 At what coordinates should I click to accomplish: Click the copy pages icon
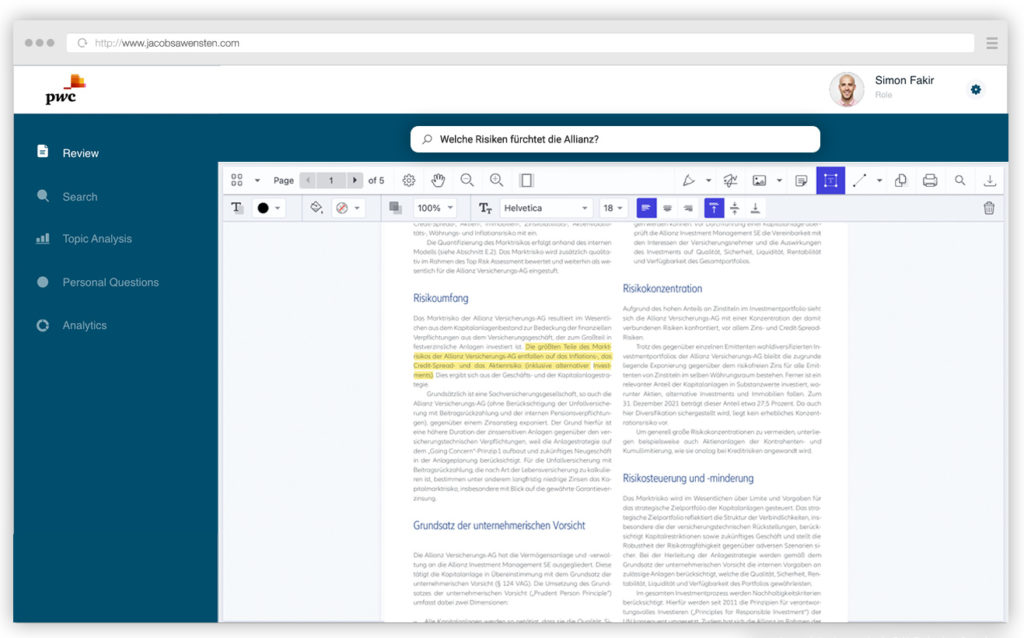(901, 180)
